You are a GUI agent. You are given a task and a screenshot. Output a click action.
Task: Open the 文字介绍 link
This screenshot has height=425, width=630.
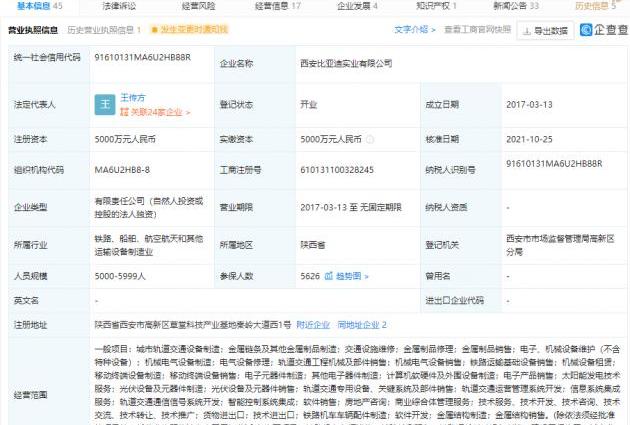pos(415,29)
